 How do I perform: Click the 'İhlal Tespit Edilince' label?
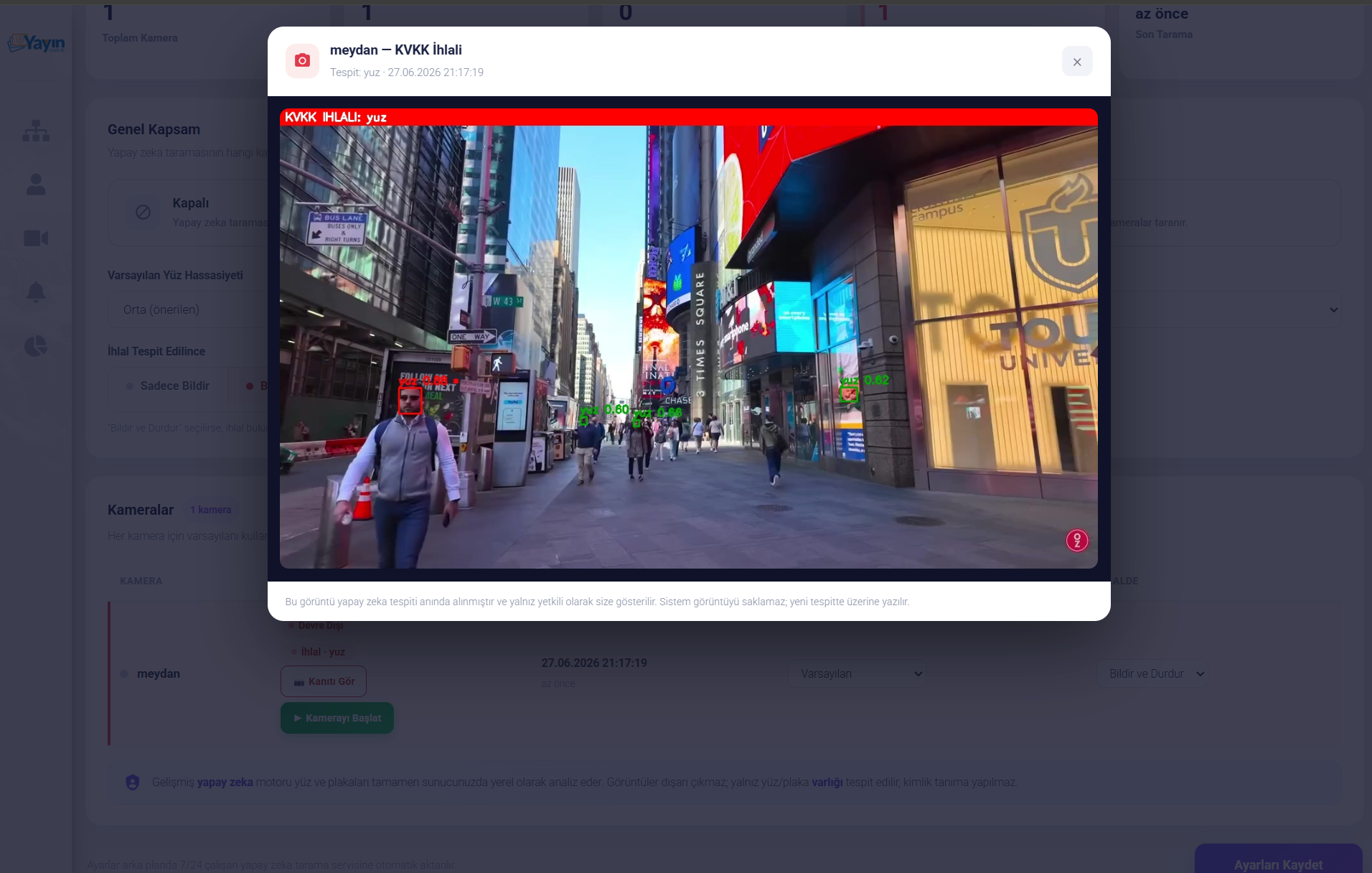(x=156, y=352)
